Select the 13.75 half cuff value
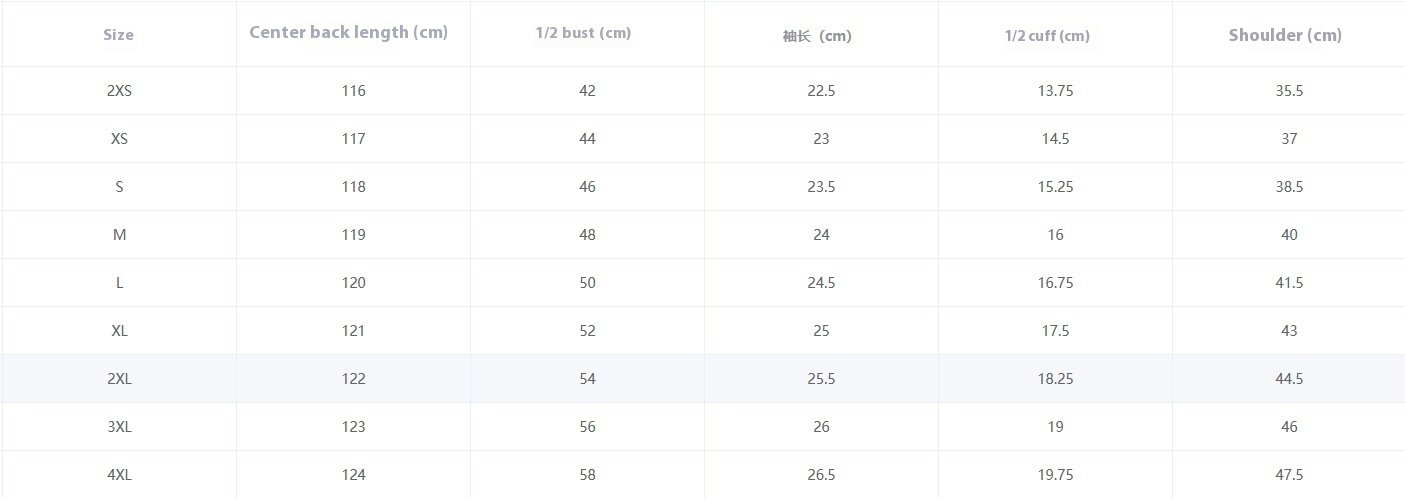1405x498 pixels. (x=1055, y=91)
